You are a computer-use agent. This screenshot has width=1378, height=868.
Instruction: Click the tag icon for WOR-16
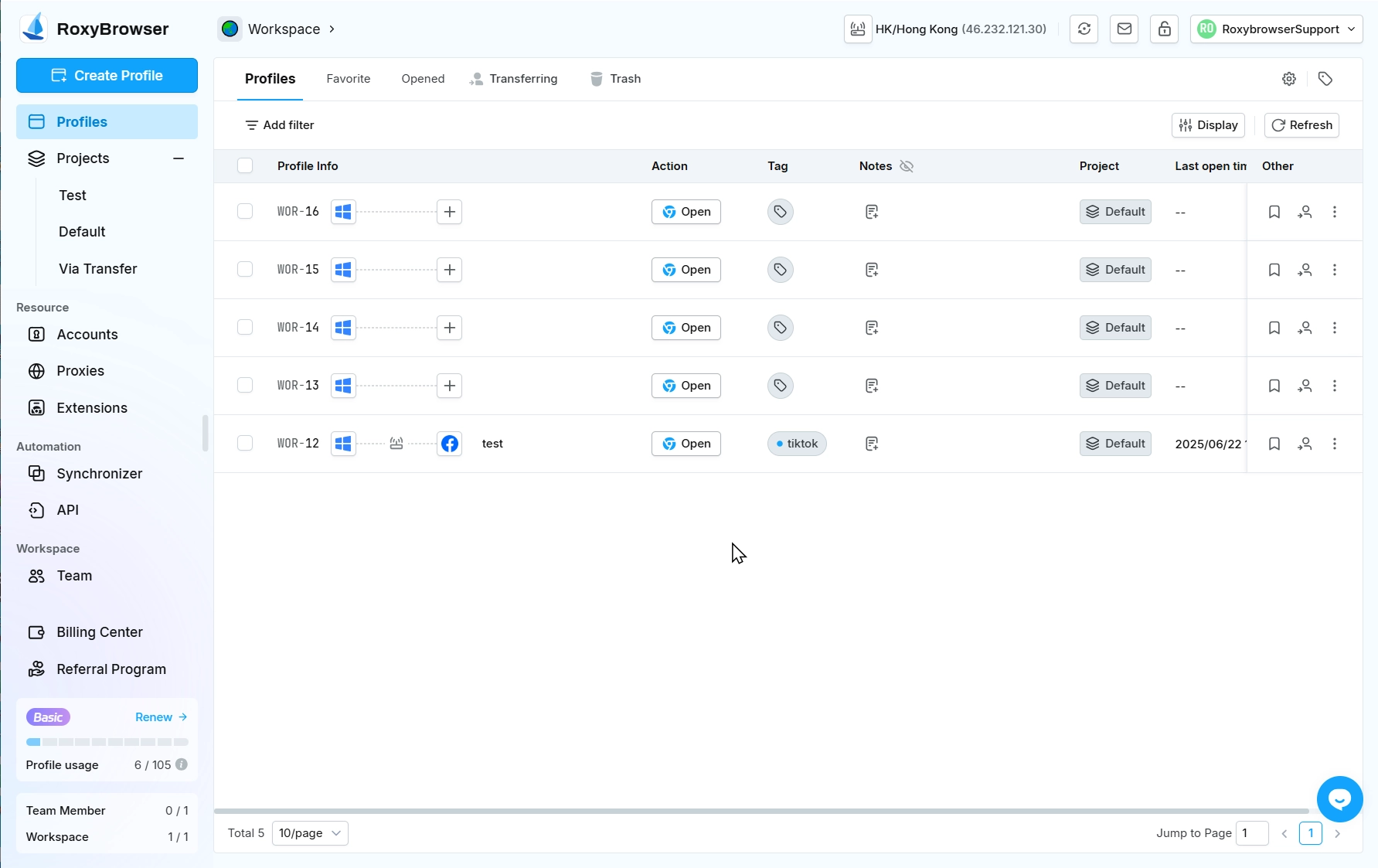click(780, 212)
